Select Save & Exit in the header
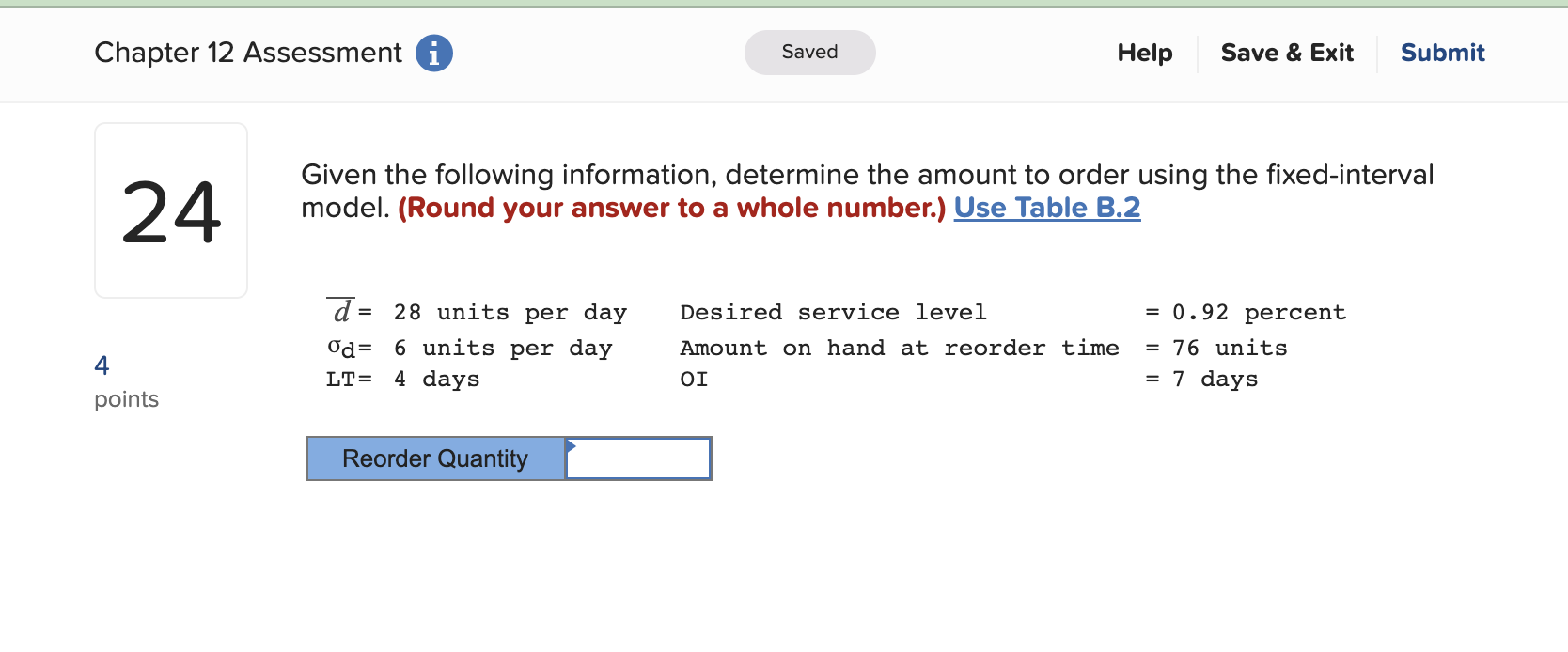This screenshot has height=652, width=1568. (1287, 54)
